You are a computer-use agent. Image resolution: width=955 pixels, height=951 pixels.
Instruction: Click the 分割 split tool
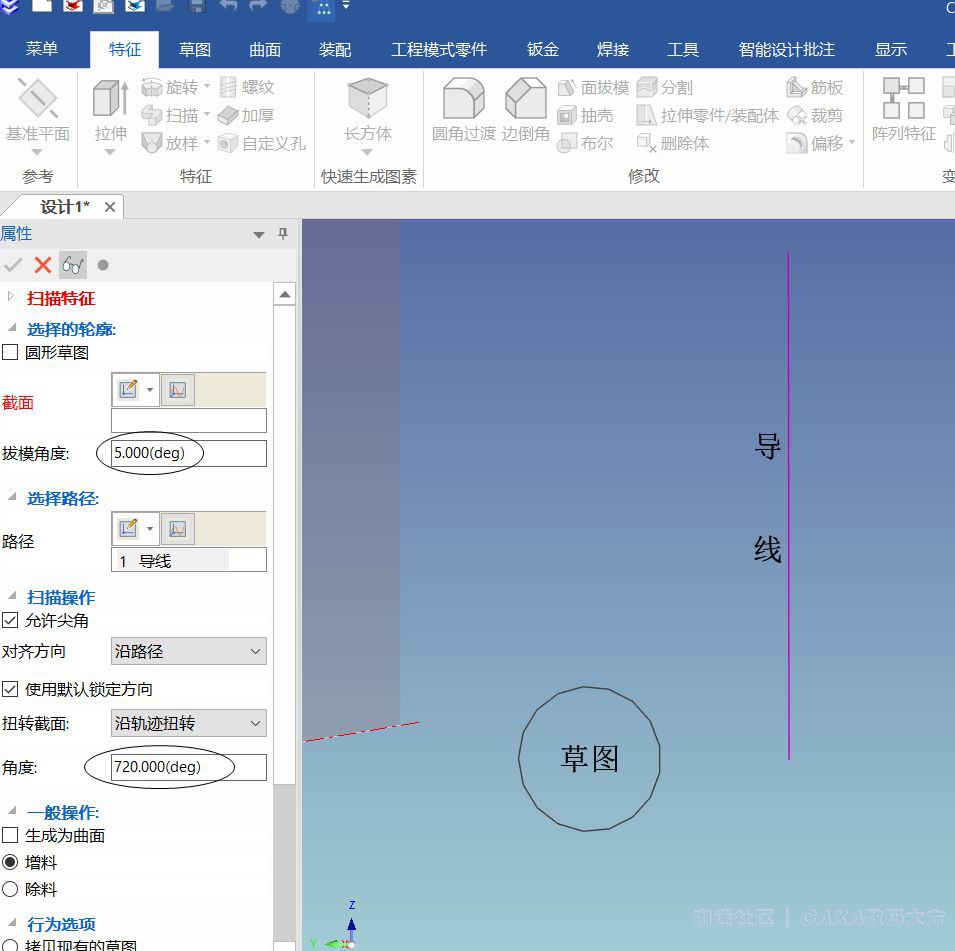[664, 87]
